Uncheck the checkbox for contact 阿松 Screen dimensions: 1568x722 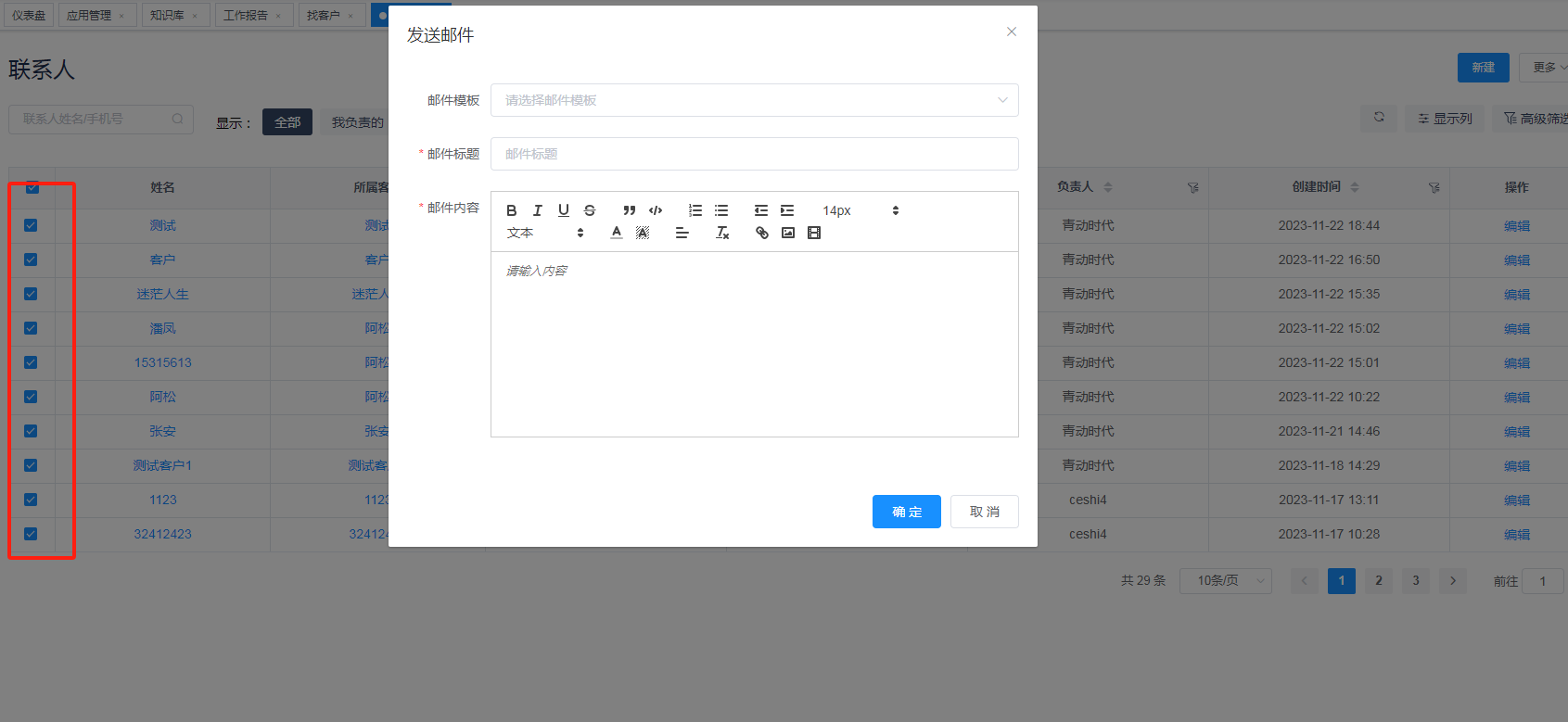(31, 397)
